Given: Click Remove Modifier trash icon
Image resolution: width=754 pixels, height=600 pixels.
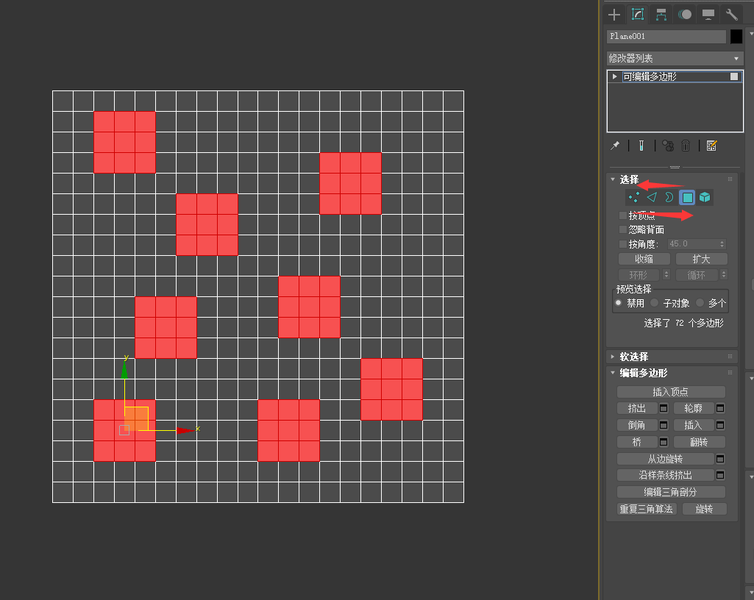Looking at the screenshot, I should coord(686,146).
